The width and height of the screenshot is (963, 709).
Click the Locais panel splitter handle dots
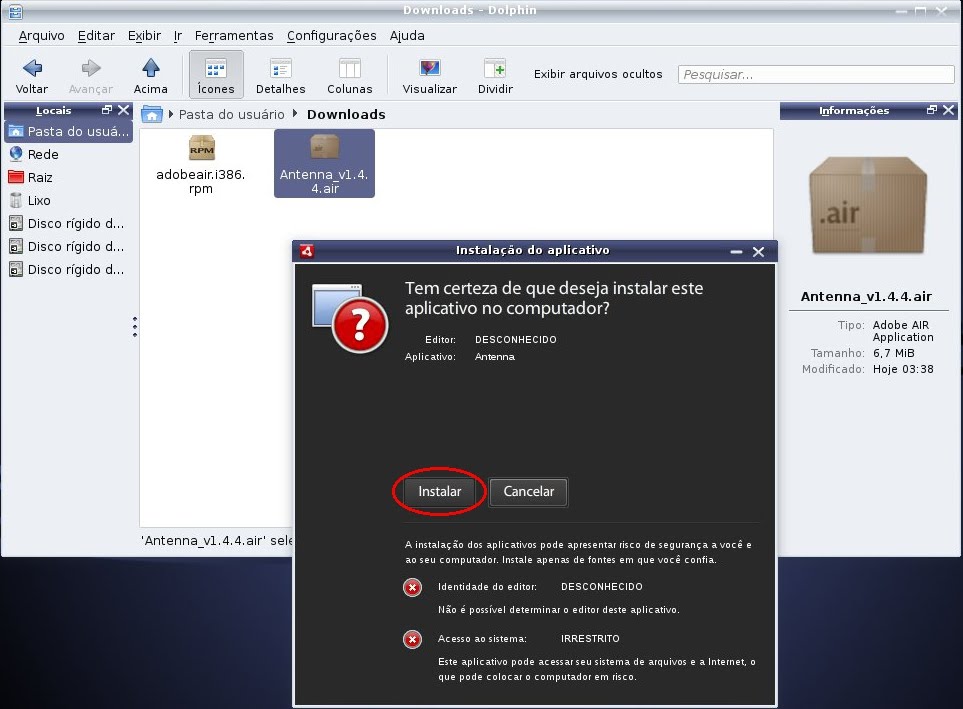pyautogui.click(x=135, y=327)
